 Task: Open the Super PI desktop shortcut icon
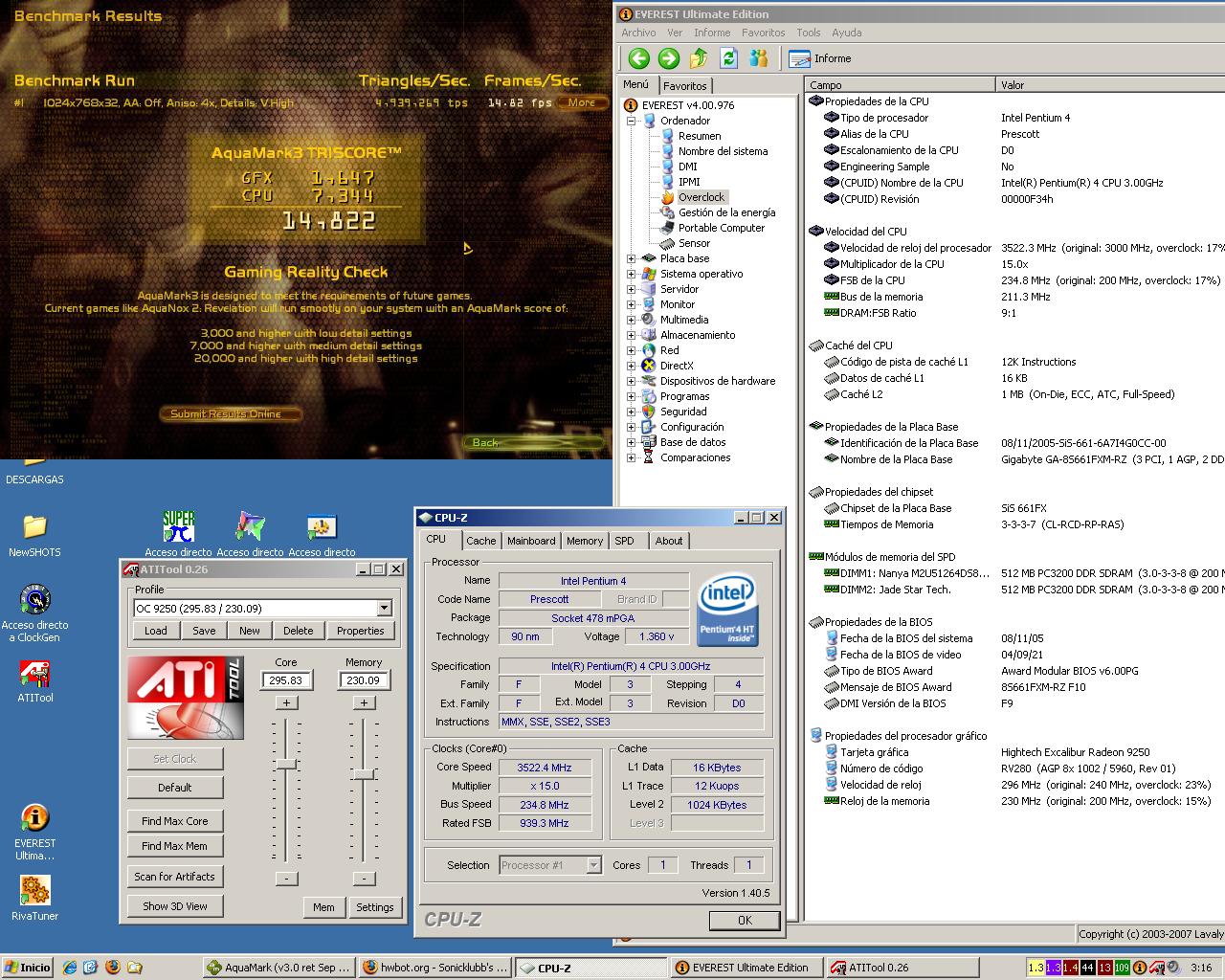pos(179,533)
